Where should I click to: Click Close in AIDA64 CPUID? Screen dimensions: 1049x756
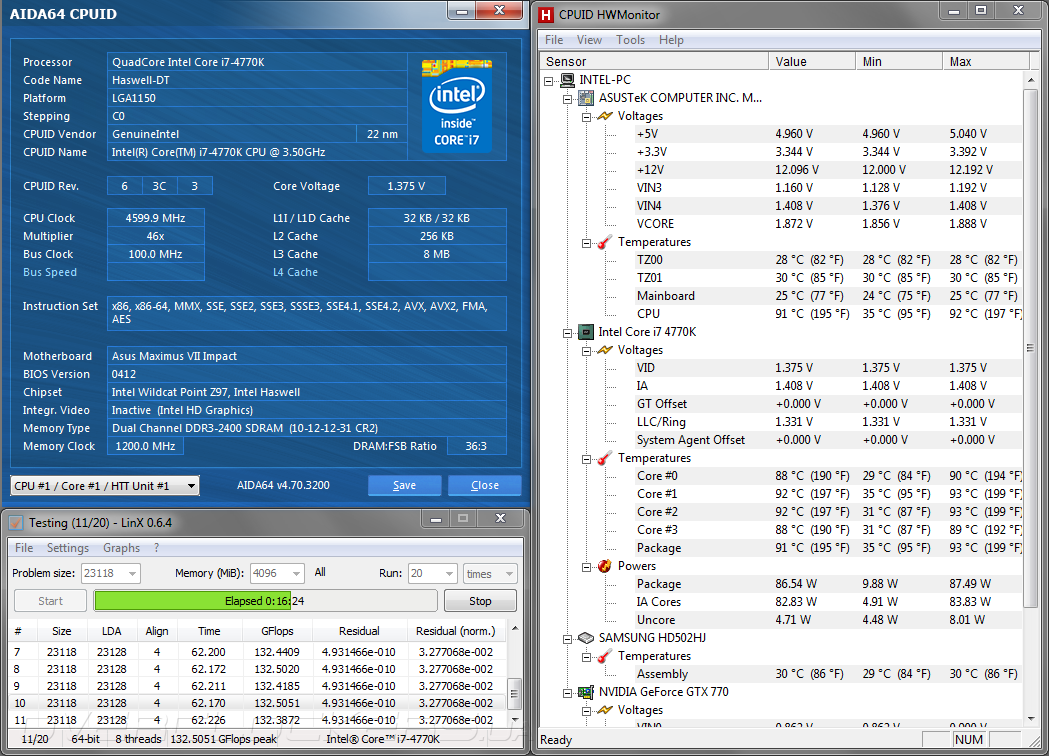484,485
